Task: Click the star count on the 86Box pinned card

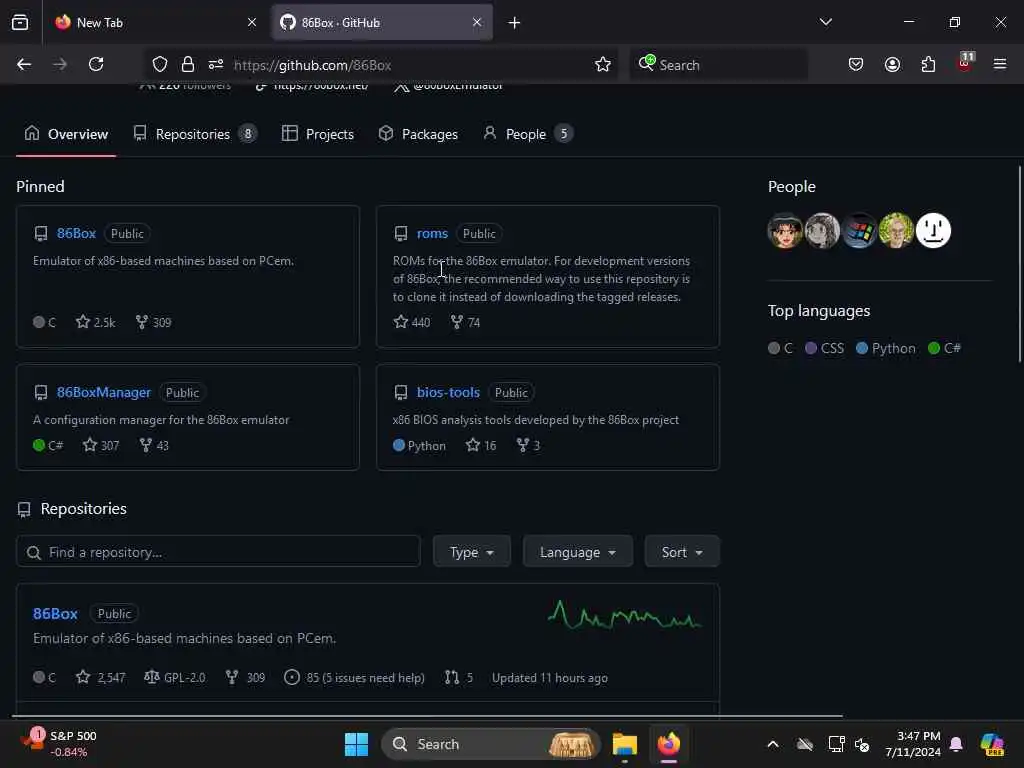Action: [96, 322]
